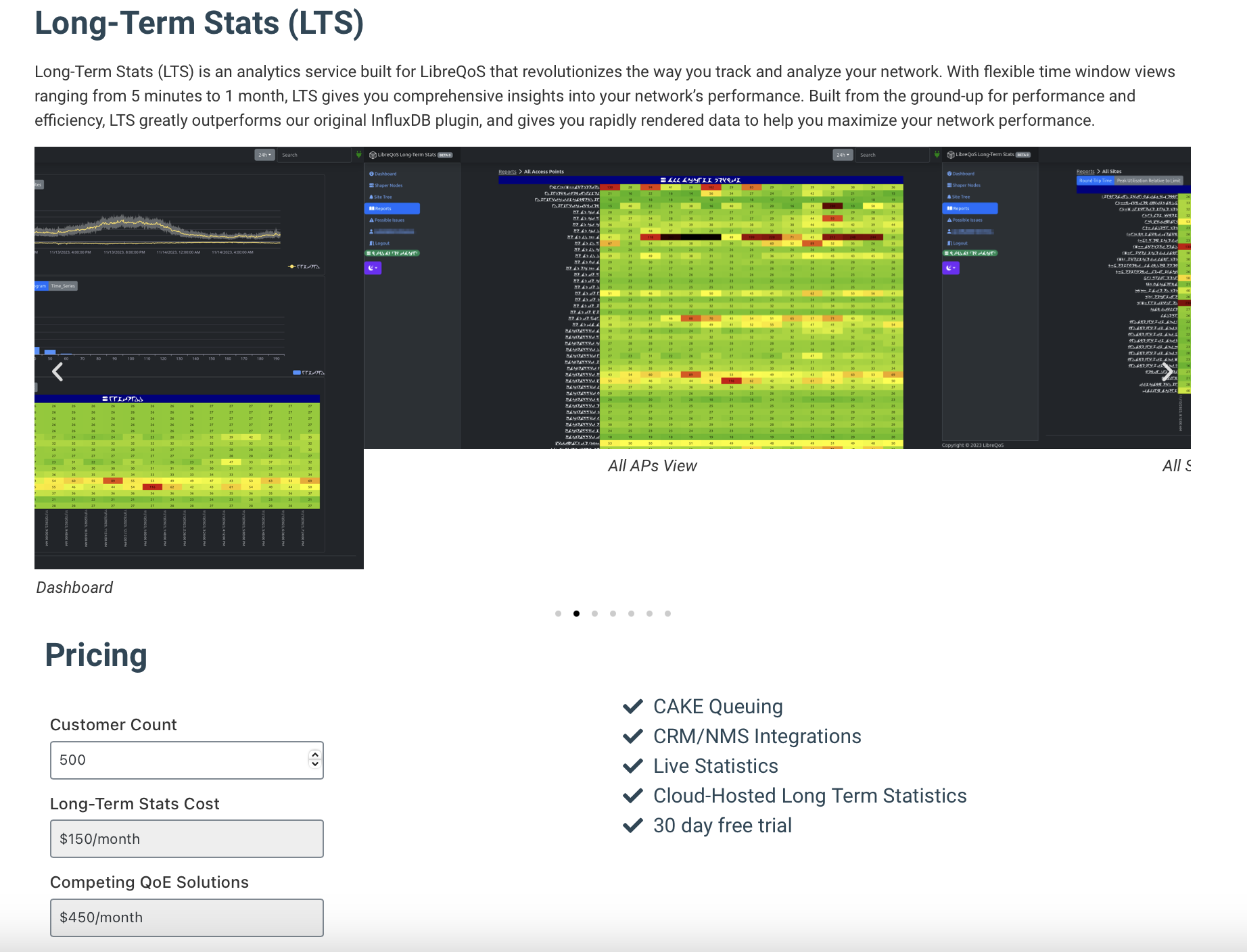Viewport: 1247px width, 952px height.
Task: Select the third carousel pagination dot
Action: tap(594, 614)
